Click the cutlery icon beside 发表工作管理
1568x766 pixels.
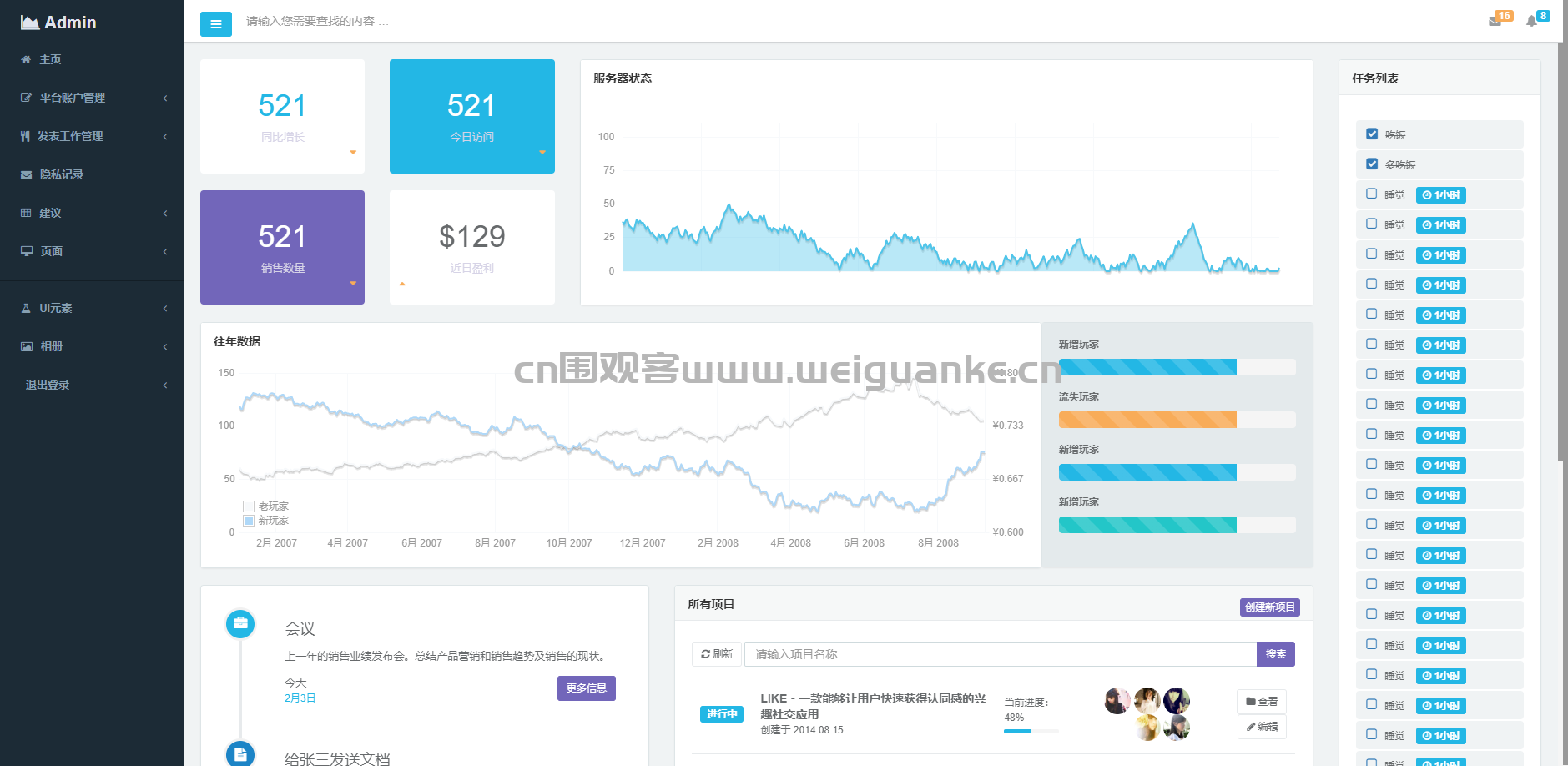coord(25,136)
